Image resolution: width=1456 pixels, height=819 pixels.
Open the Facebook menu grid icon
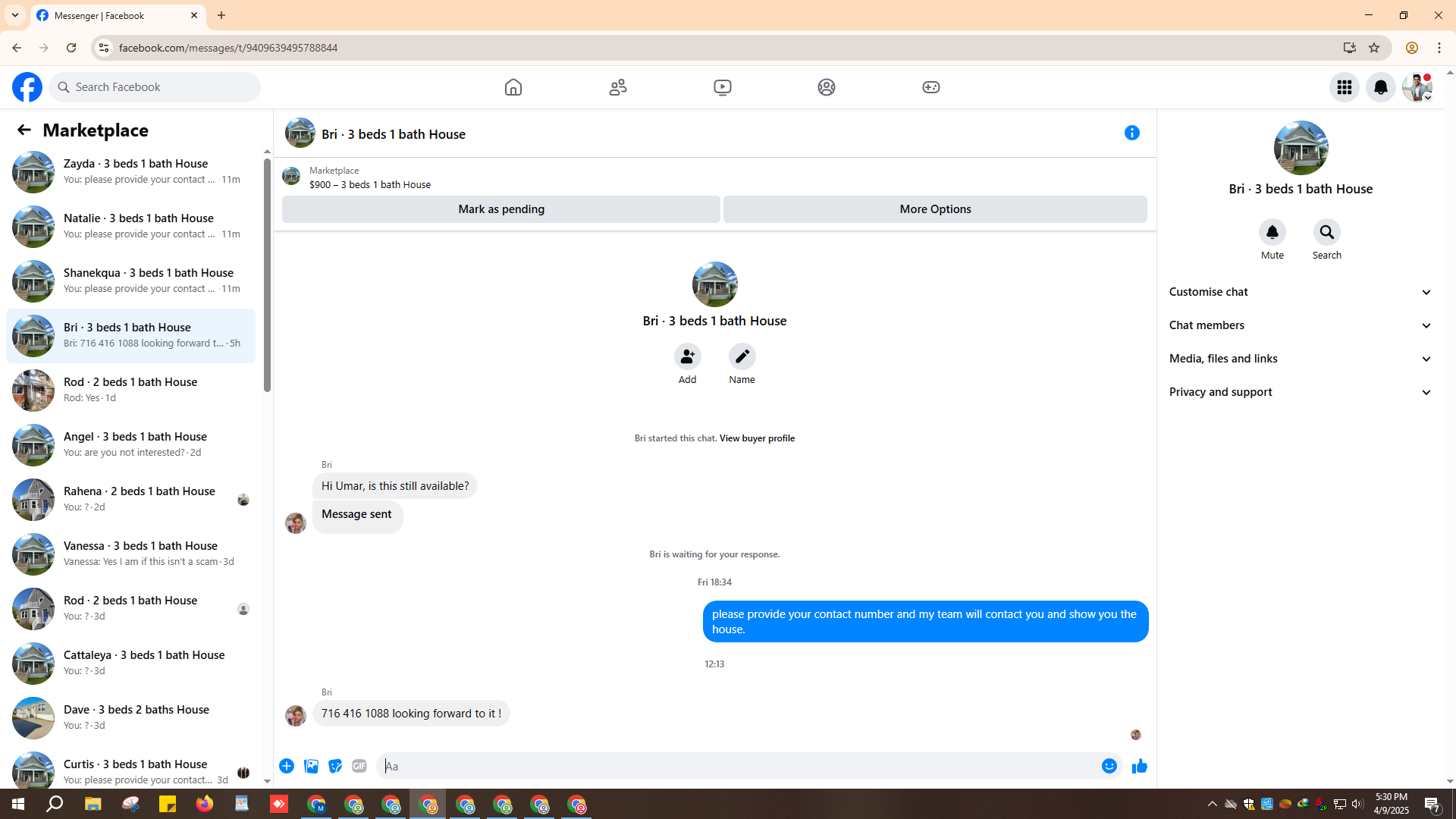[x=1345, y=87]
